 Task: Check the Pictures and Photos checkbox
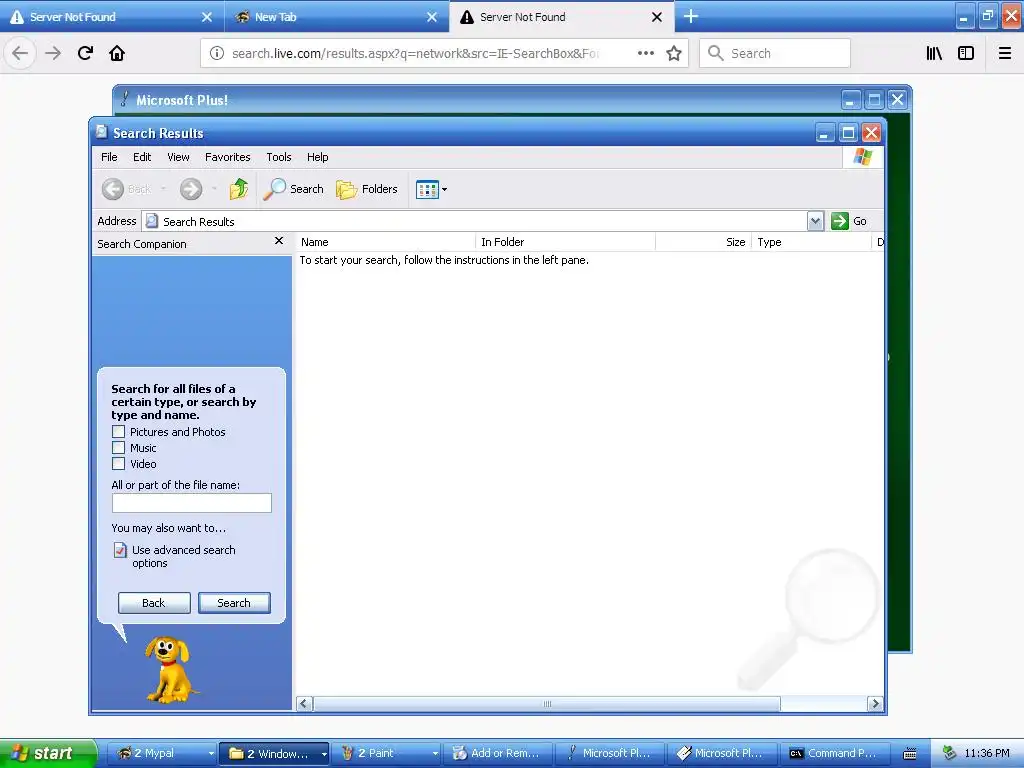(x=118, y=432)
